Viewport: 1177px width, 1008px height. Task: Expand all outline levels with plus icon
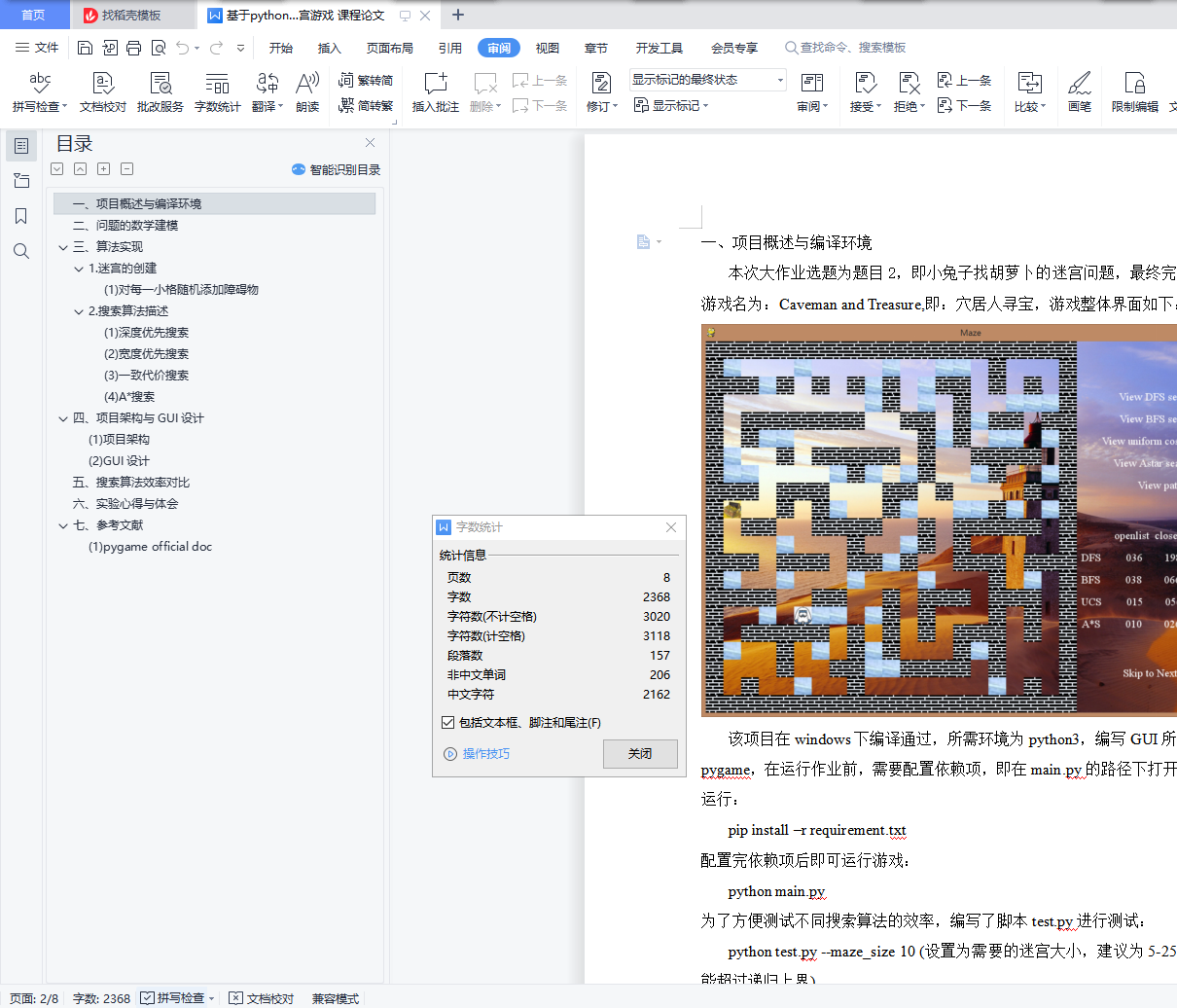point(103,168)
